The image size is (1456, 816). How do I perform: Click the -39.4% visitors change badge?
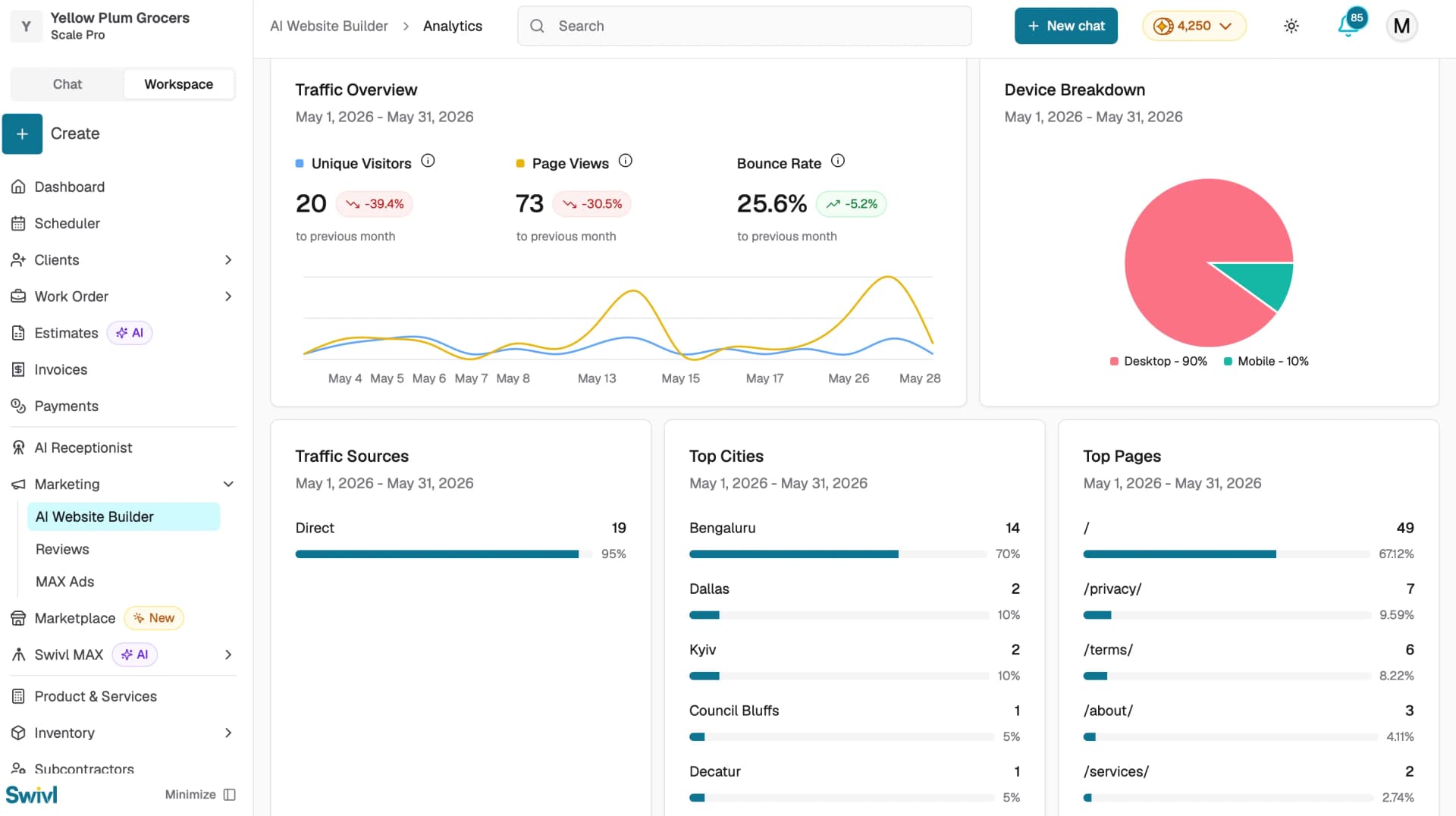[375, 204]
